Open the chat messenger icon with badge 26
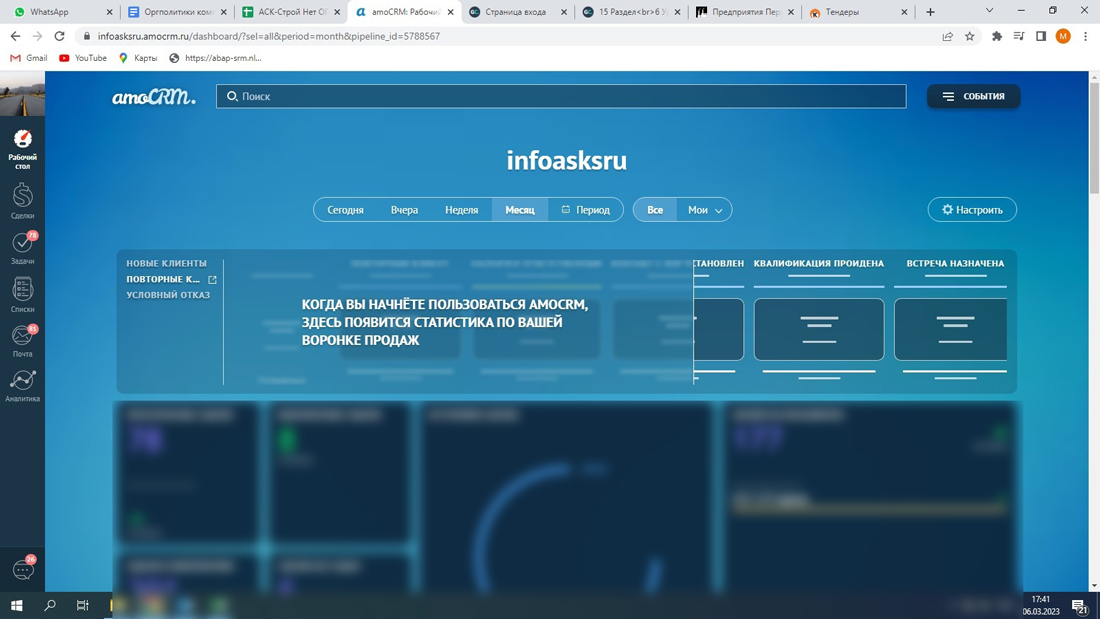The width and height of the screenshot is (1100, 619). pyautogui.click(x=23, y=568)
